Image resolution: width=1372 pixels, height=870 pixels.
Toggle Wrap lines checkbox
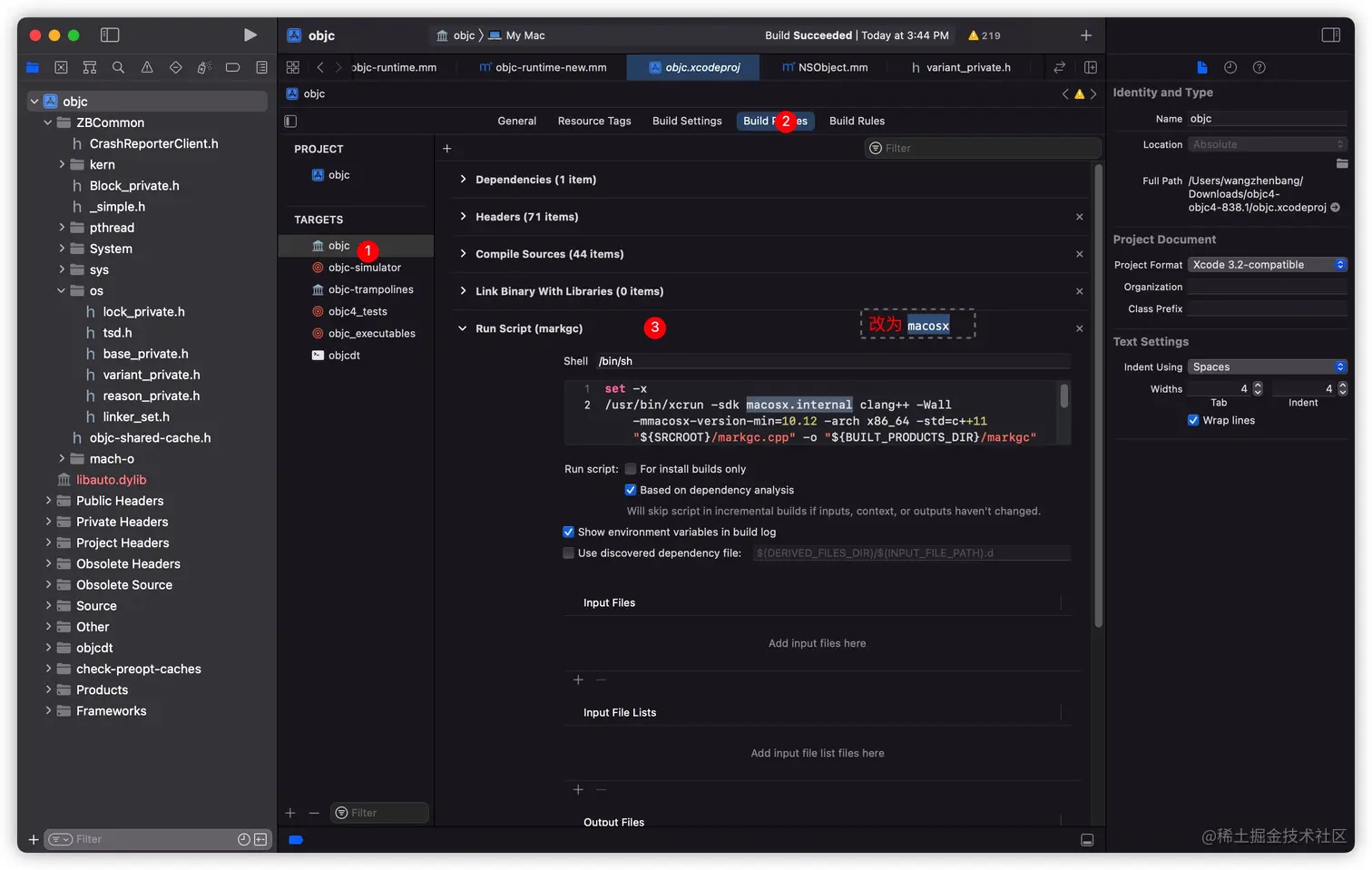(1193, 420)
